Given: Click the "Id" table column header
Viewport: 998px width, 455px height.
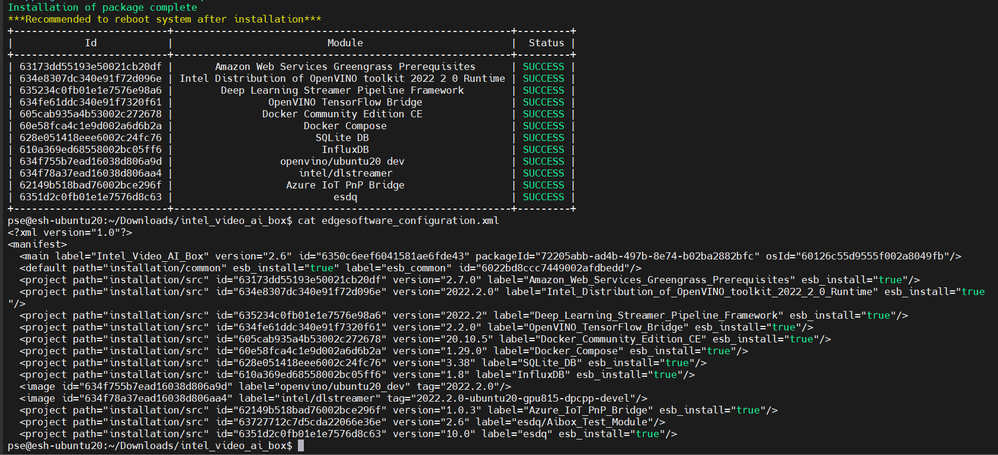Looking at the screenshot, I should pyautogui.click(x=90, y=43).
